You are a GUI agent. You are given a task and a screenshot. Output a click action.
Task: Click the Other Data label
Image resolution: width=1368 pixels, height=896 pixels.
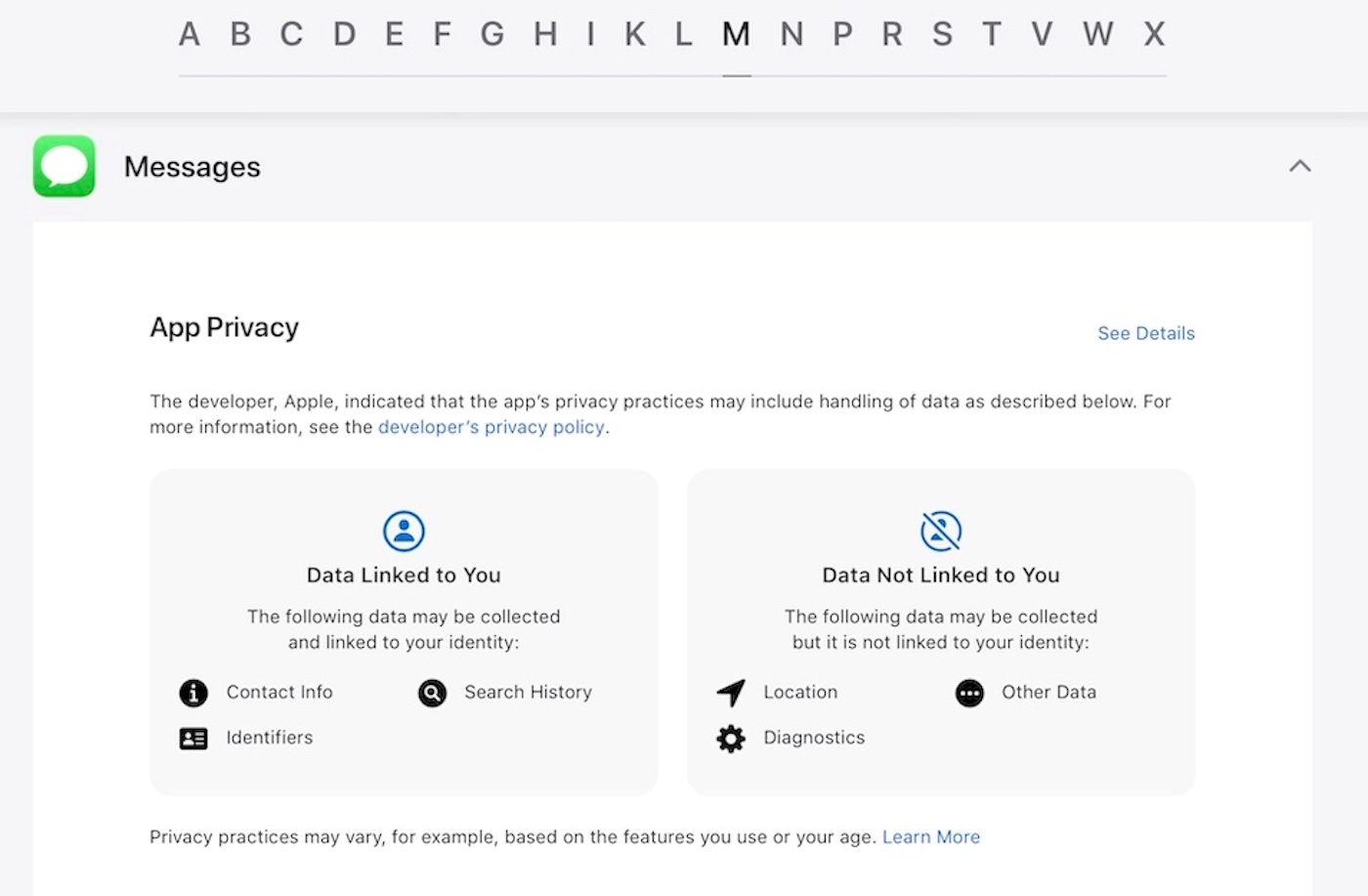click(1049, 693)
